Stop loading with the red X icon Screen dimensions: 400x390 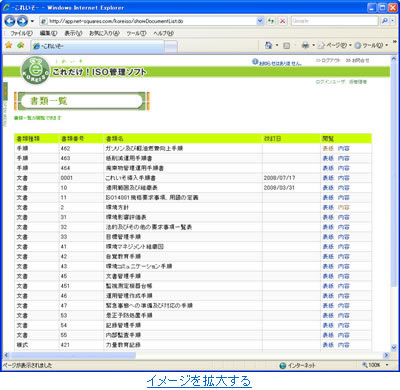point(283,21)
